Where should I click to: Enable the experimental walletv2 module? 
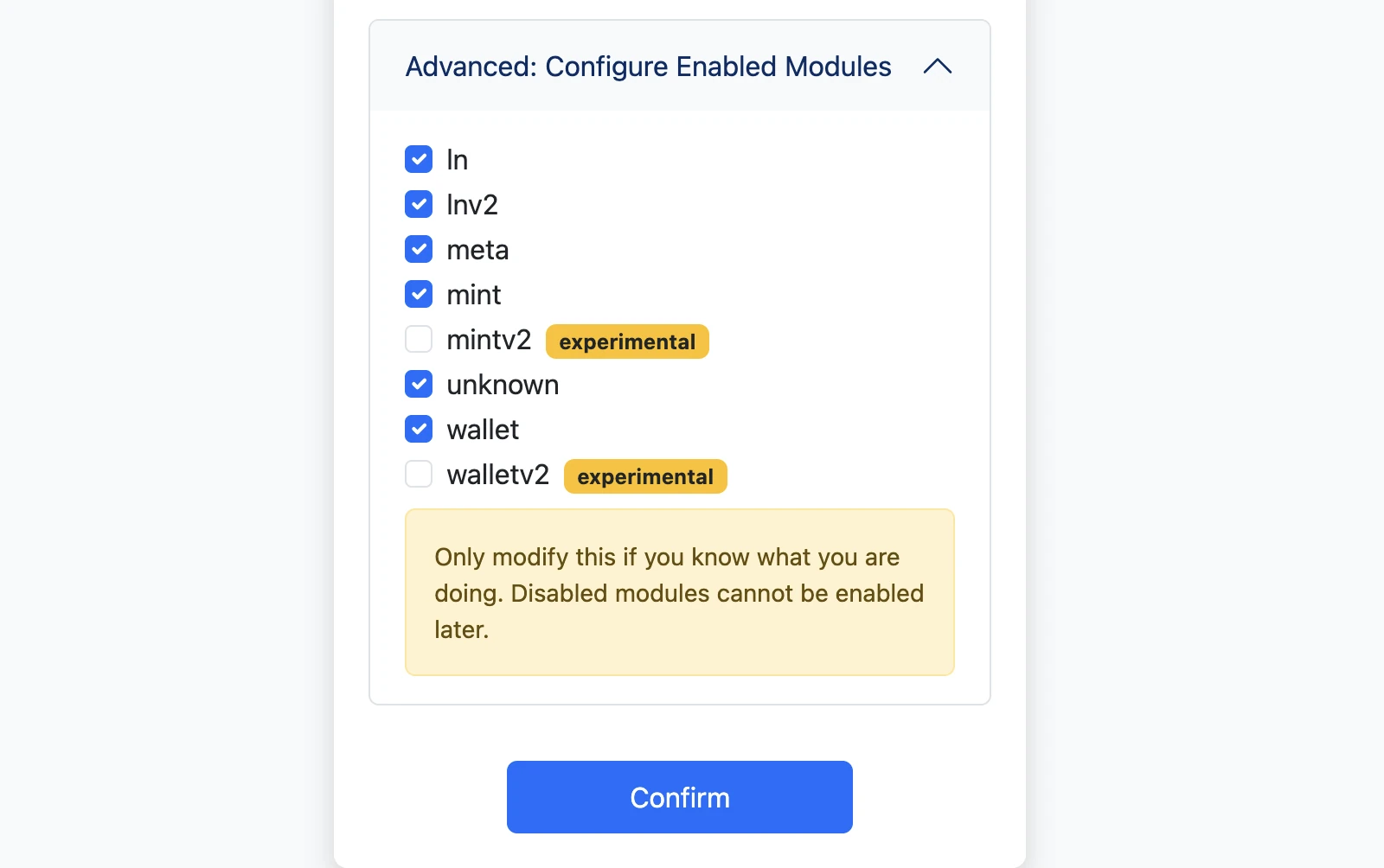(419, 474)
